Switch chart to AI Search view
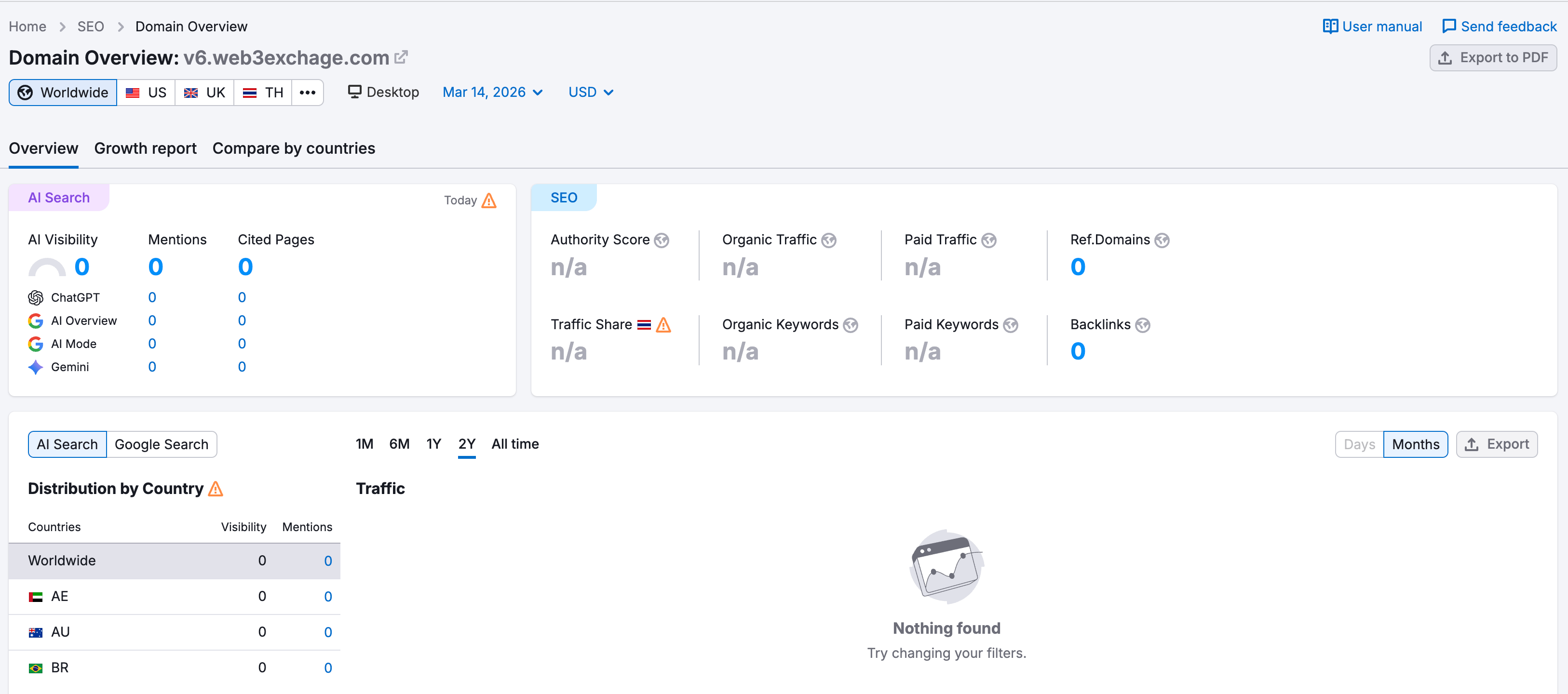The width and height of the screenshot is (1568, 694). pos(67,444)
